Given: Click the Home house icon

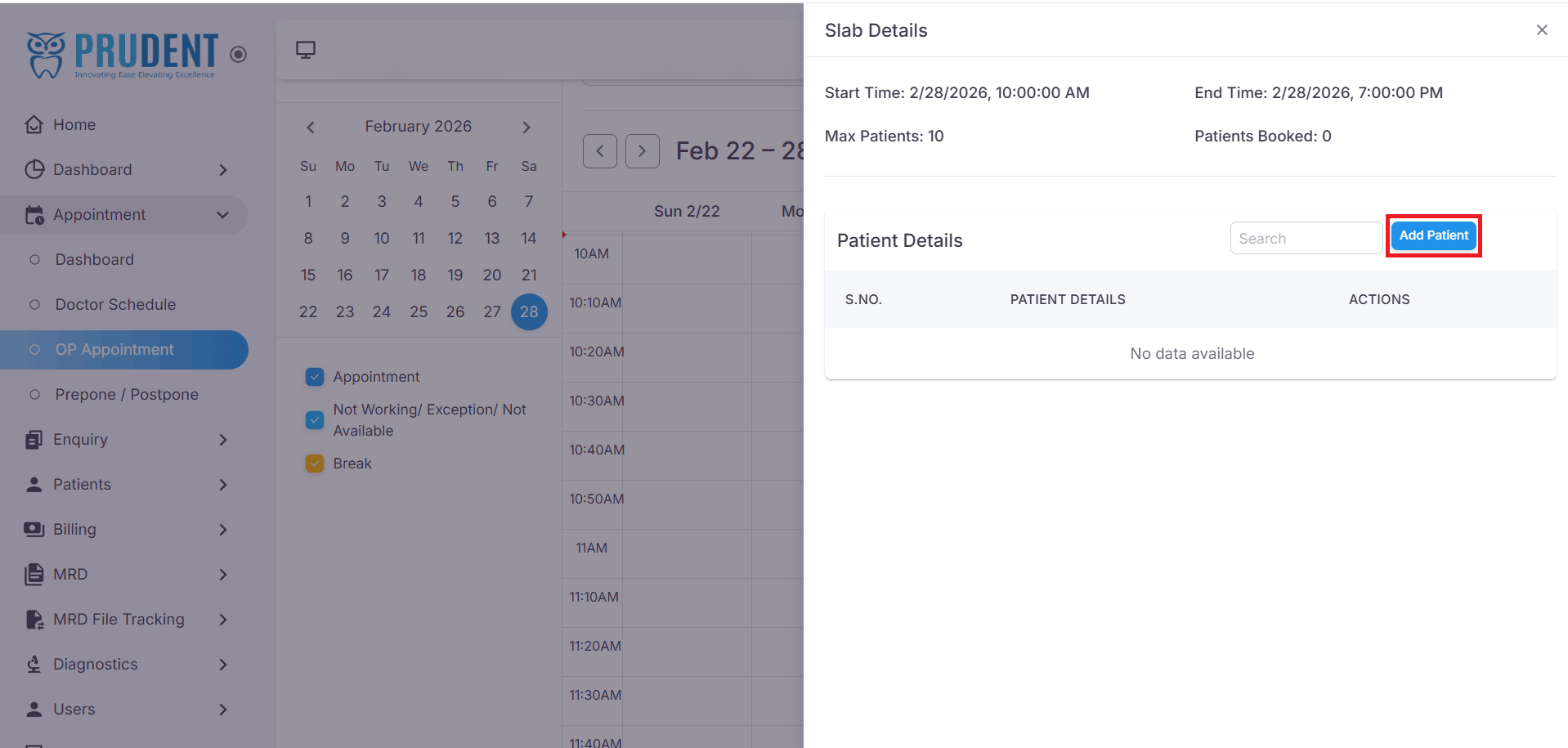Looking at the screenshot, I should 34,124.
